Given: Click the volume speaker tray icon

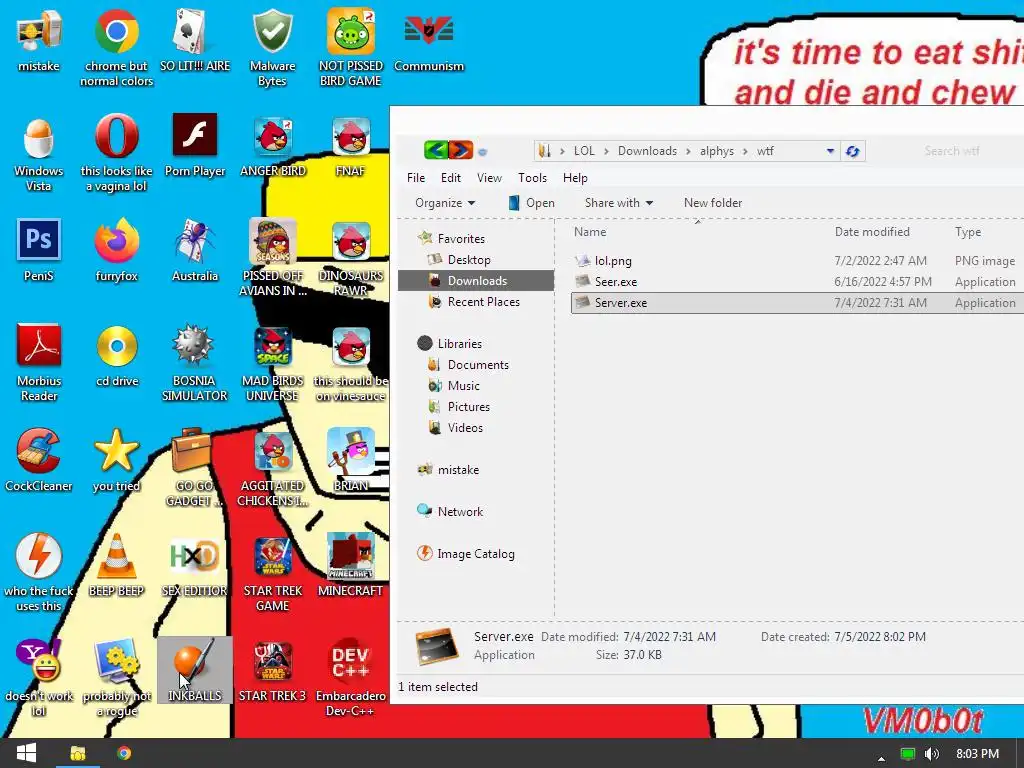Looking at the screenshot, I should pyautogui.click(x=932, y=754).
